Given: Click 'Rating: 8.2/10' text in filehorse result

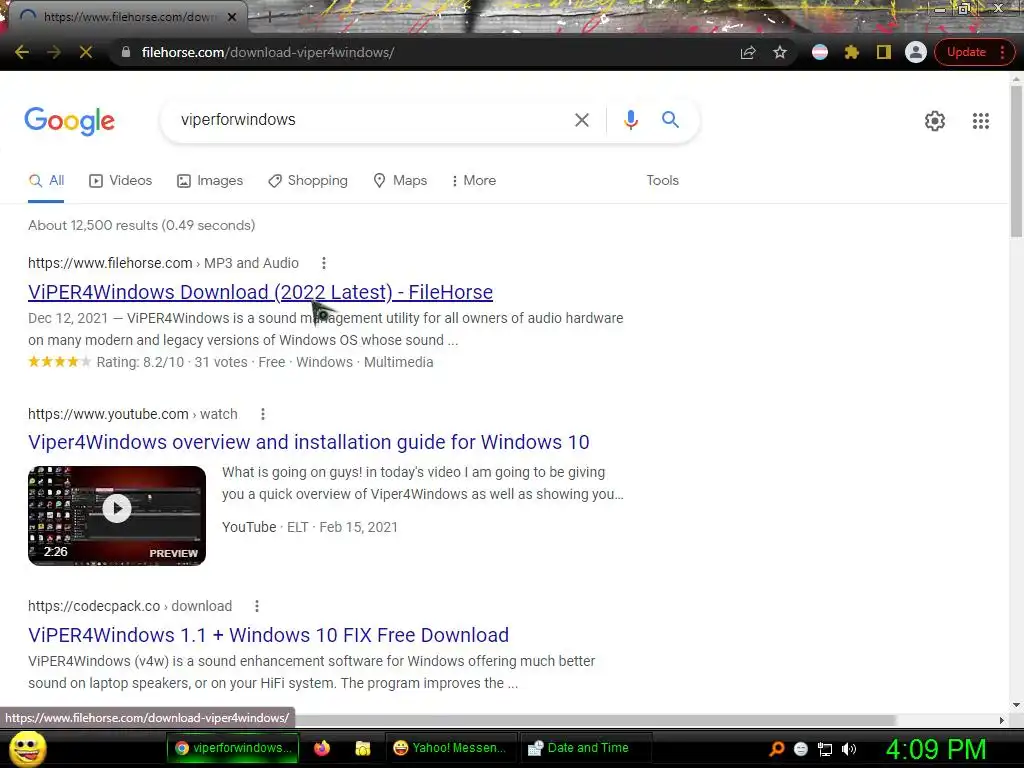Looking at the screenshot, I should pyautogui.click(x=140, y=362).
